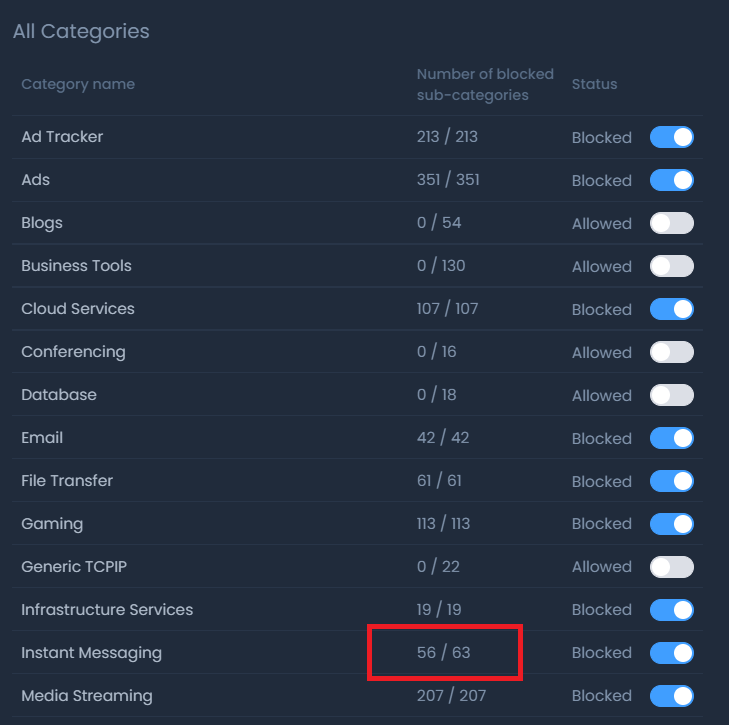
Task: Click the Number of blocked sub-categories header
Action: pyautogui.click(x=485, y=84)
